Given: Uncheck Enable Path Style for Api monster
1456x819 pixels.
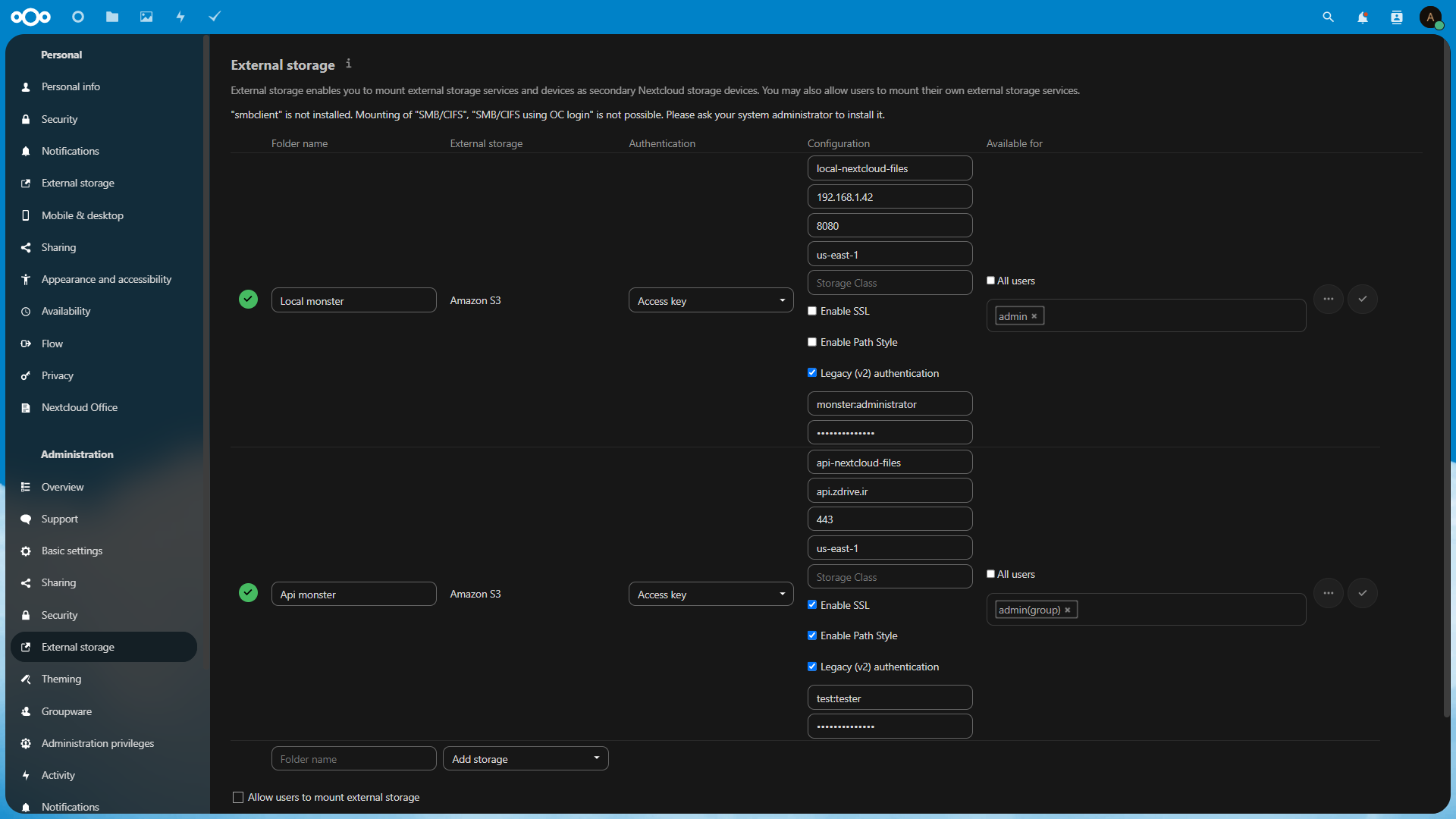Looking at the screenshot, I should [812, 635].
